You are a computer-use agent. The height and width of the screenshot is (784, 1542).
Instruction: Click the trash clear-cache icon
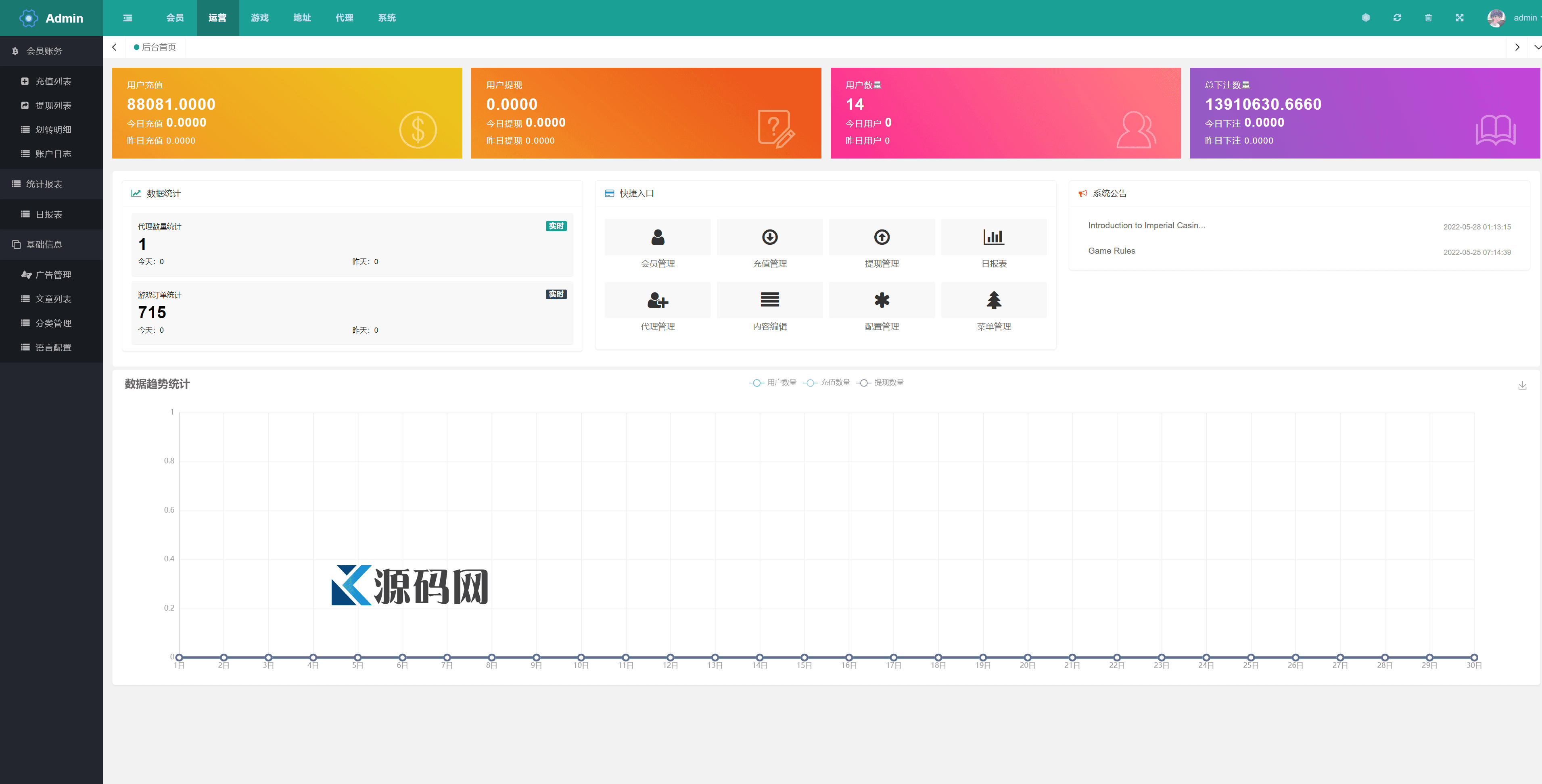tap(1428, 18)
